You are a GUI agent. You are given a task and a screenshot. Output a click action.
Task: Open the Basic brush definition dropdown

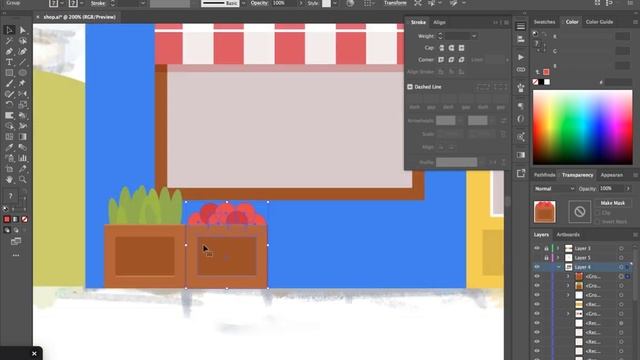(244, 3)
